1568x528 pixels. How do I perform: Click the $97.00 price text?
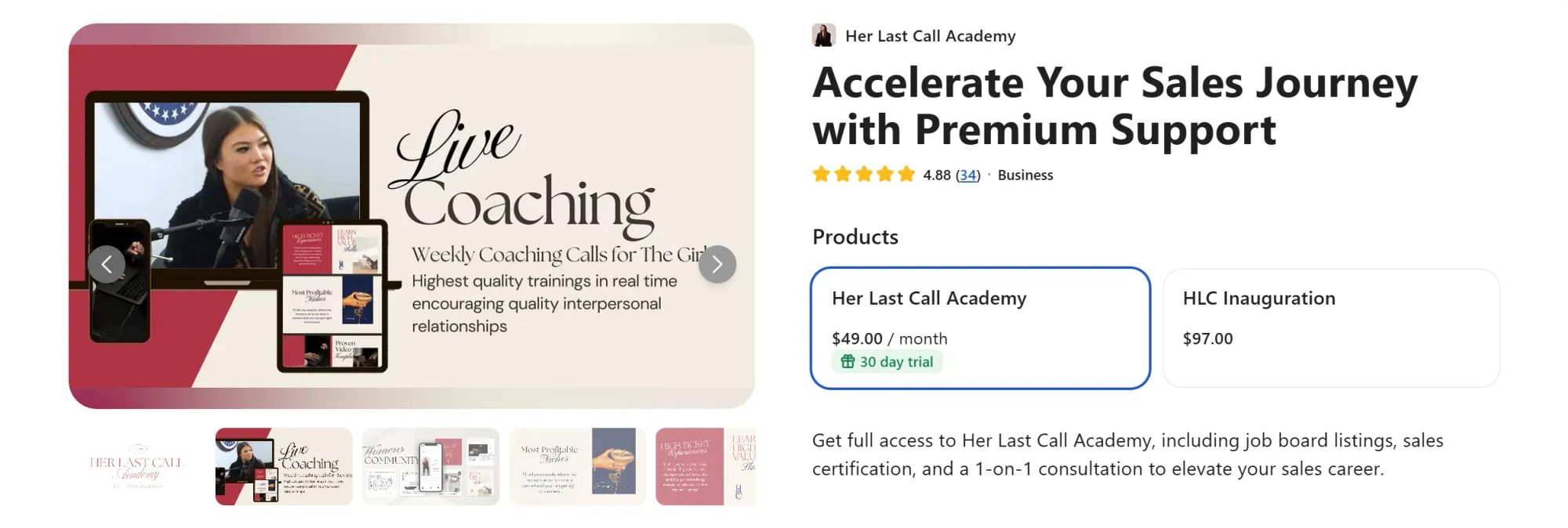coord(1207,338)
